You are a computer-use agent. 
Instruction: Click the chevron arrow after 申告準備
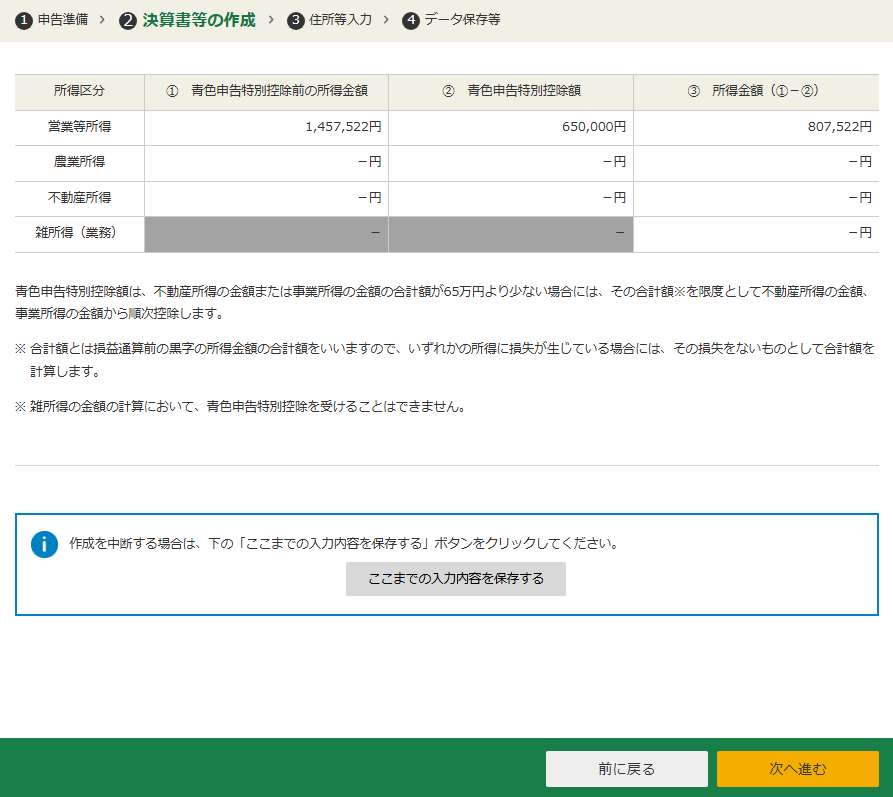pos(102,20)
